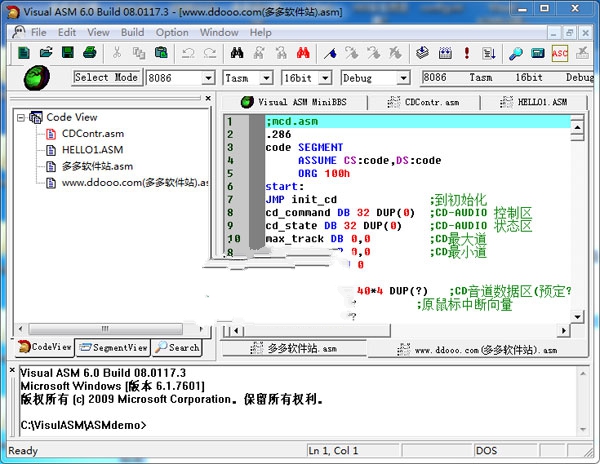
Task: Open the Option menu
Action: [172, 33]
